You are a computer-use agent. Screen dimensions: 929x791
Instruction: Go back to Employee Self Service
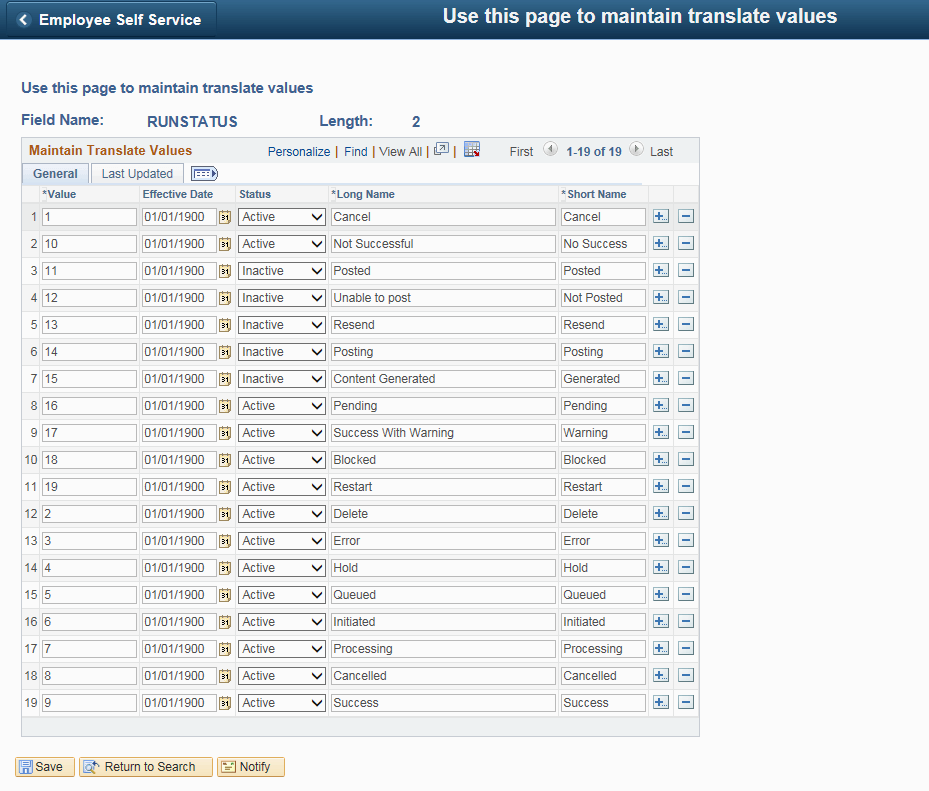pyautogui.click(x=111, y=20)
